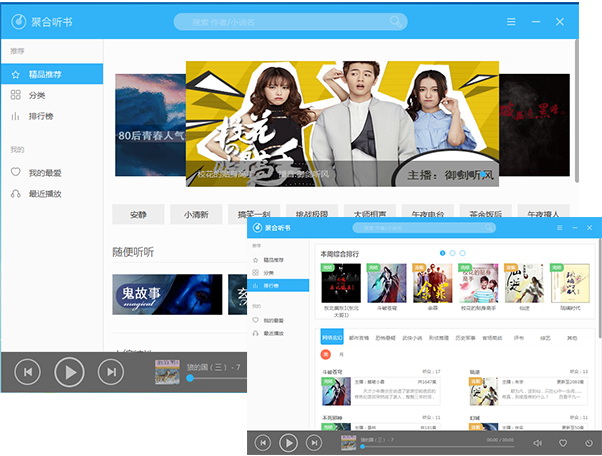Skip to the next track in the front window
This screenshot has height=456, width=602.
click(314, 443)
